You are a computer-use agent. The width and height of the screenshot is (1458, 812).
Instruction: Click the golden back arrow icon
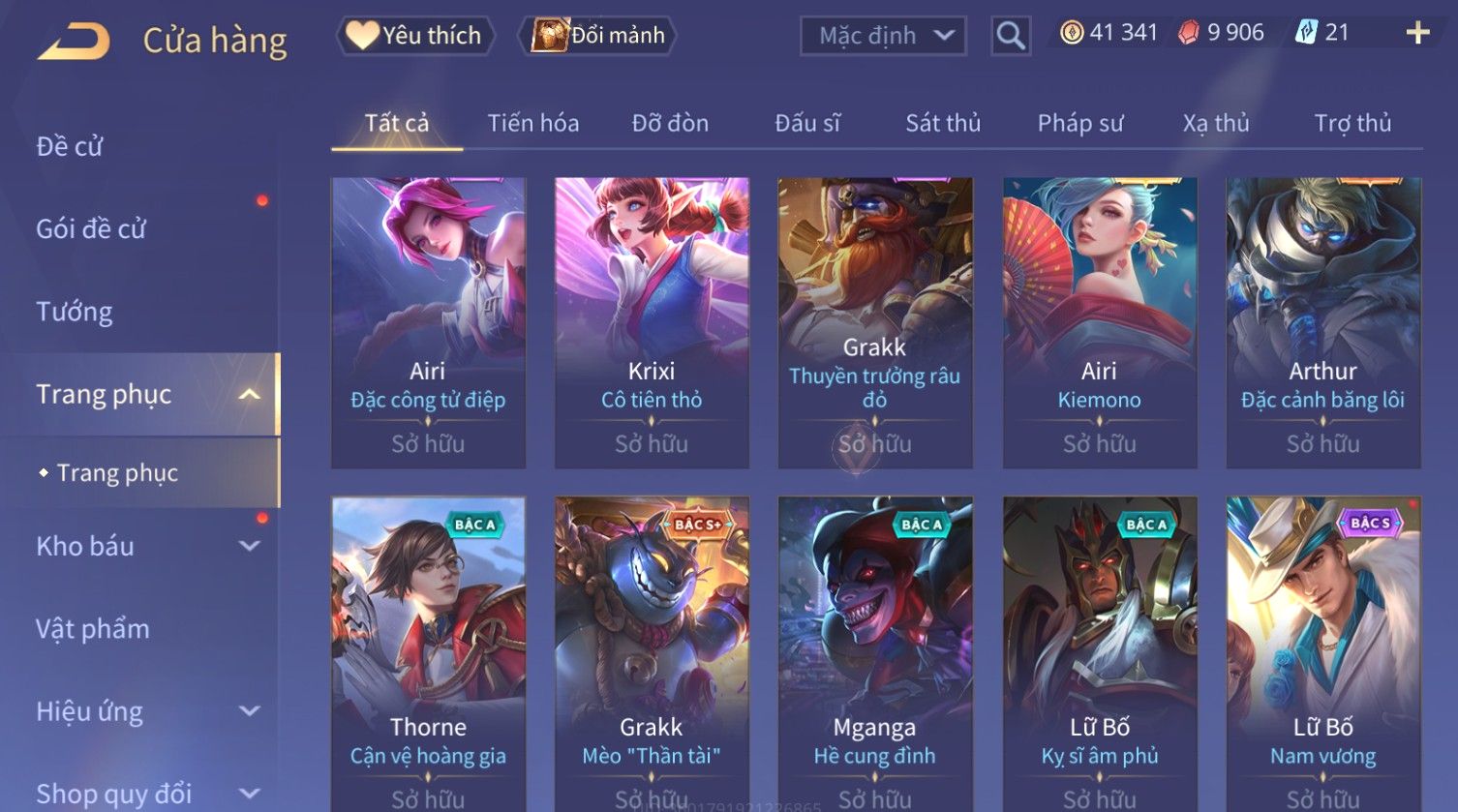click(74, 42)
